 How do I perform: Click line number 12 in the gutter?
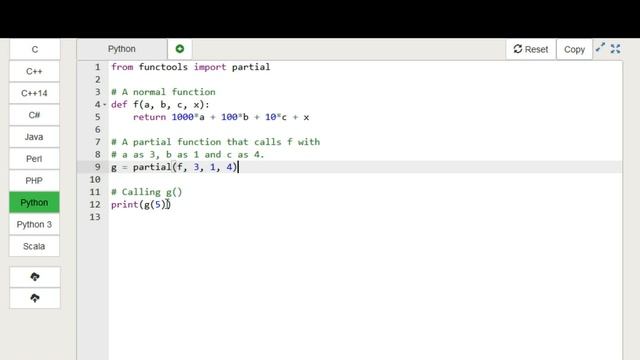[95, 204]
